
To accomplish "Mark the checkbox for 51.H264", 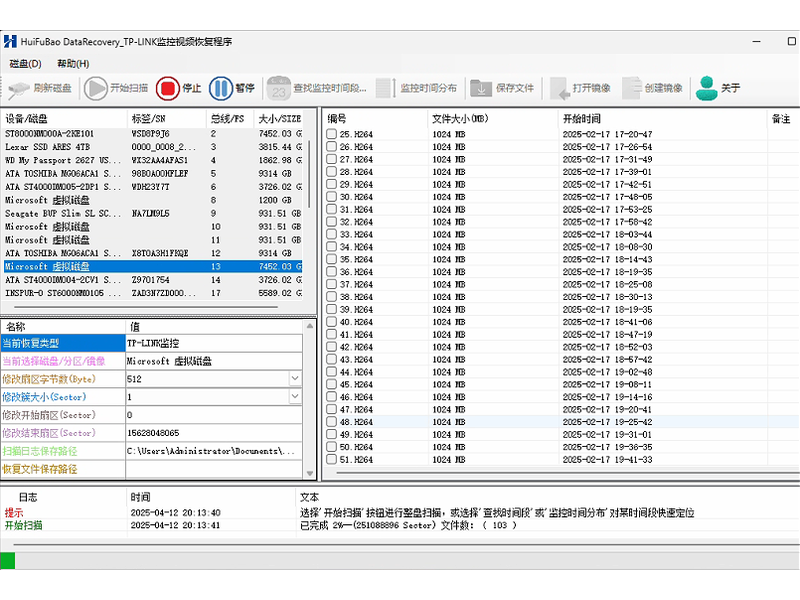I will click(x=332, y=459).
